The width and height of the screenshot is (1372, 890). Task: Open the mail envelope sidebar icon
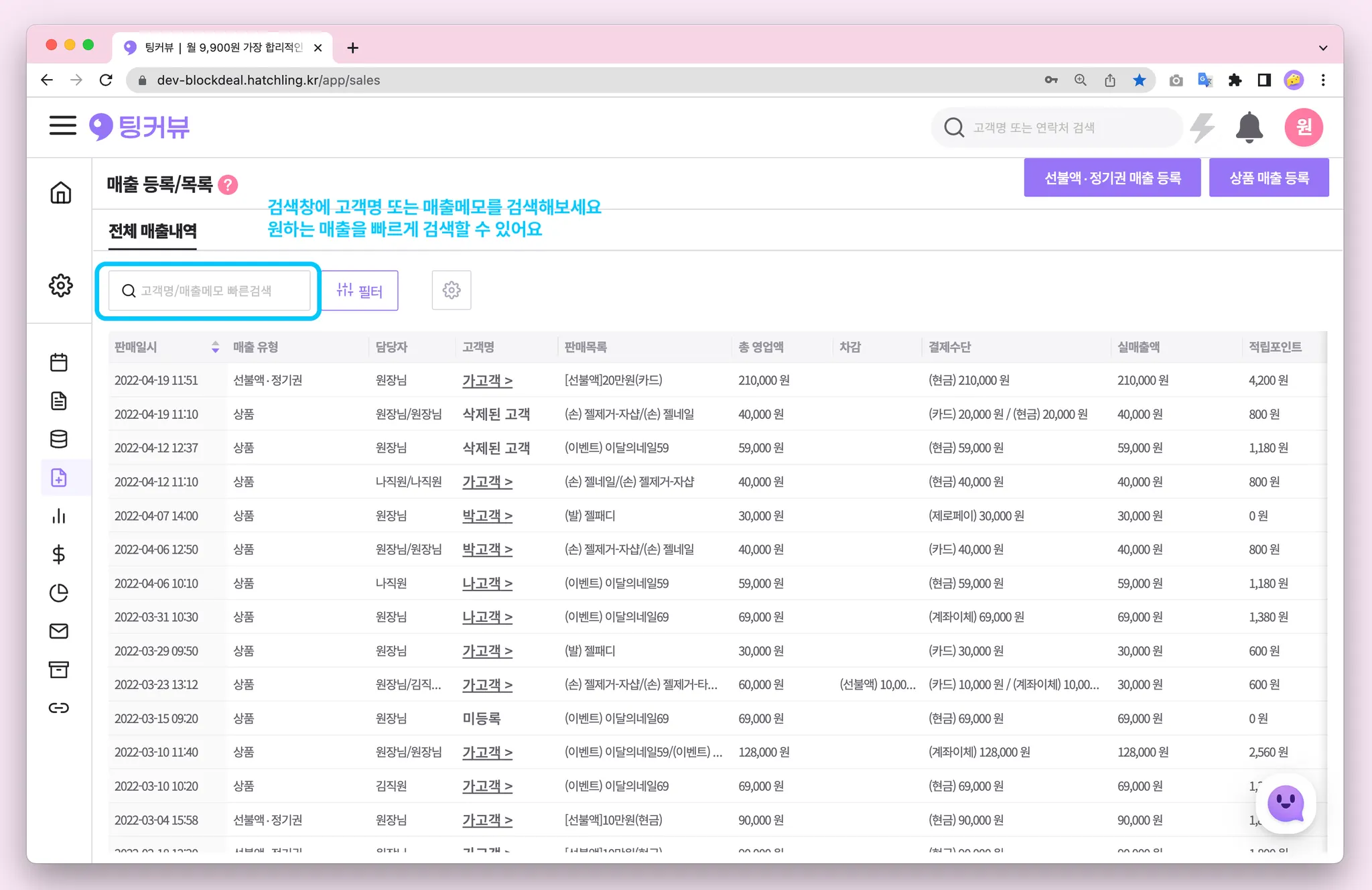[59, 631]
